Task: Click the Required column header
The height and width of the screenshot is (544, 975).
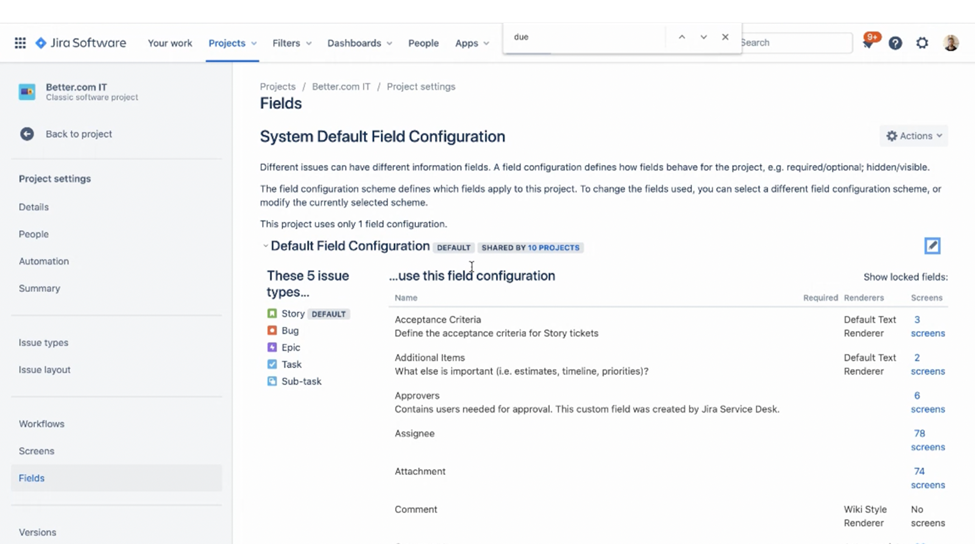Action: coord(820,298)
